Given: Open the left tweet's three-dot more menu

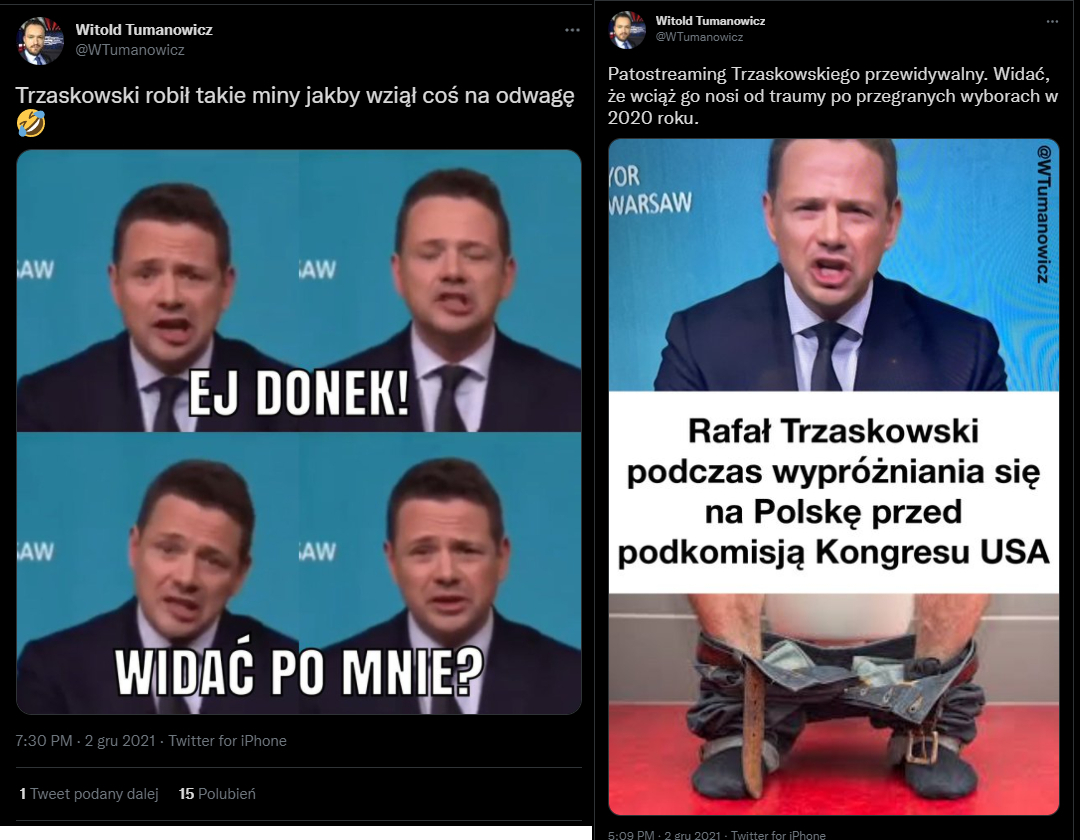Looking at the screenshot, I should click(x=572, y=30).
